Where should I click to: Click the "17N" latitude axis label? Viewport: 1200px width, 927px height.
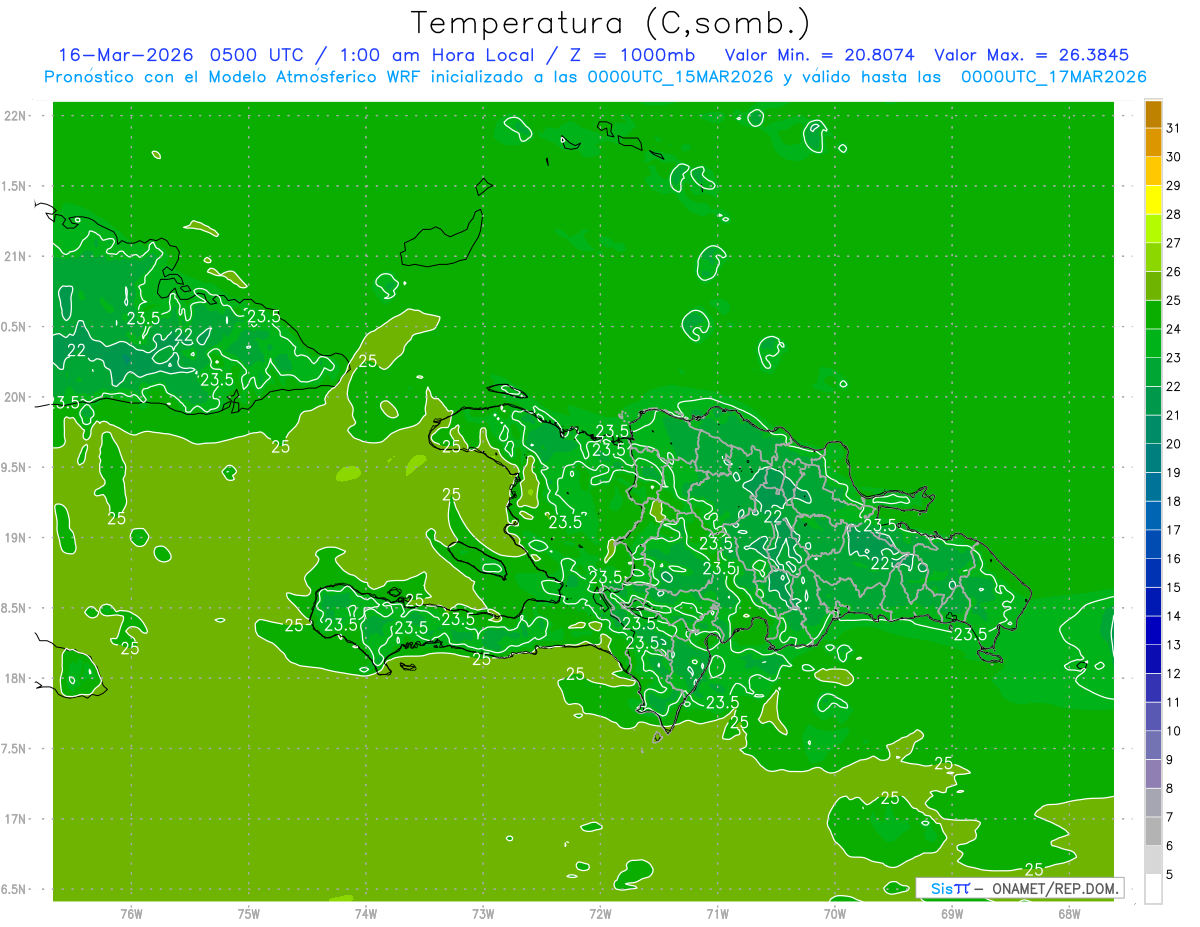(x=17, y=819)
